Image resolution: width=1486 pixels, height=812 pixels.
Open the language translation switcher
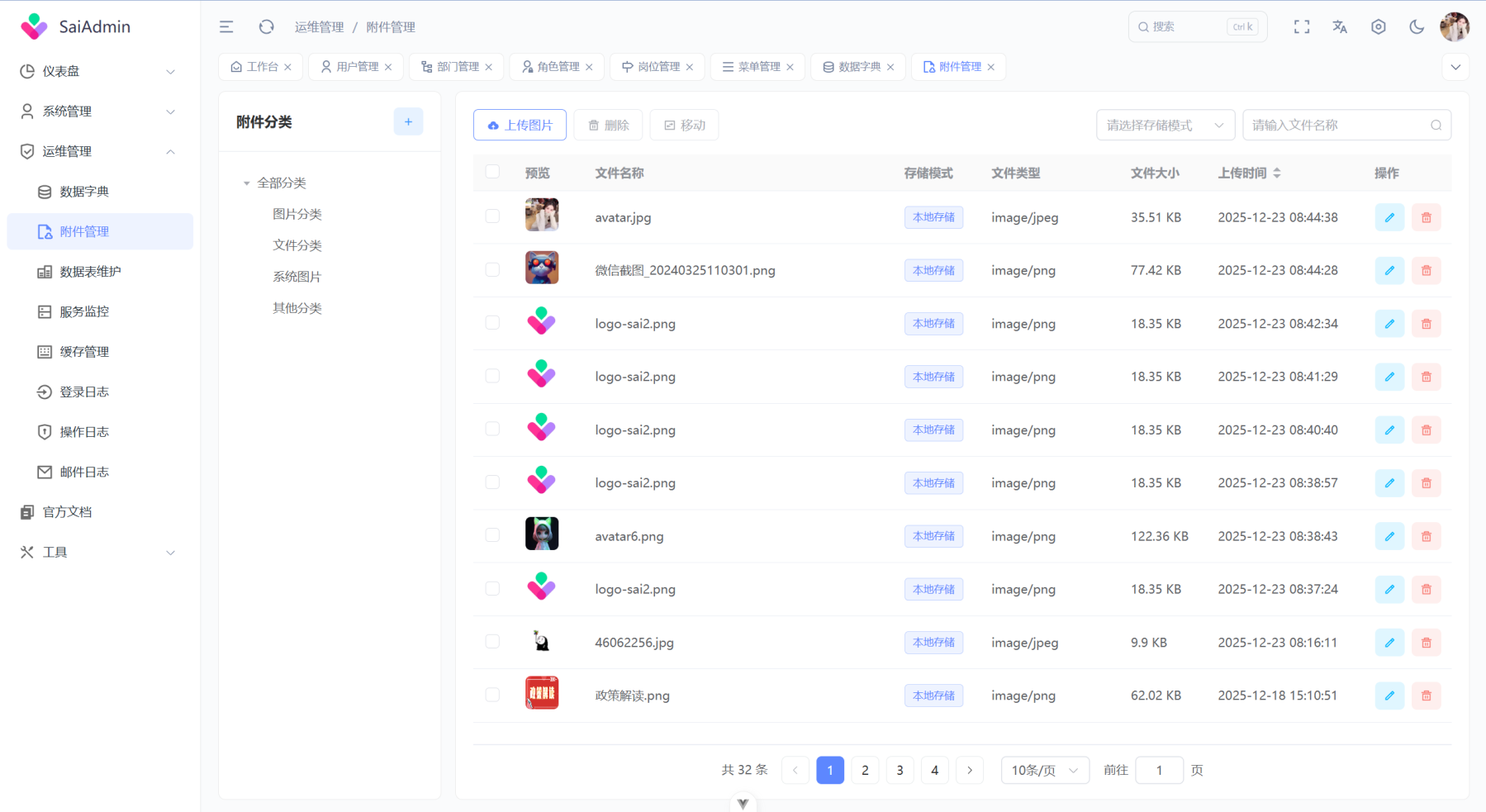(1340, 27)
